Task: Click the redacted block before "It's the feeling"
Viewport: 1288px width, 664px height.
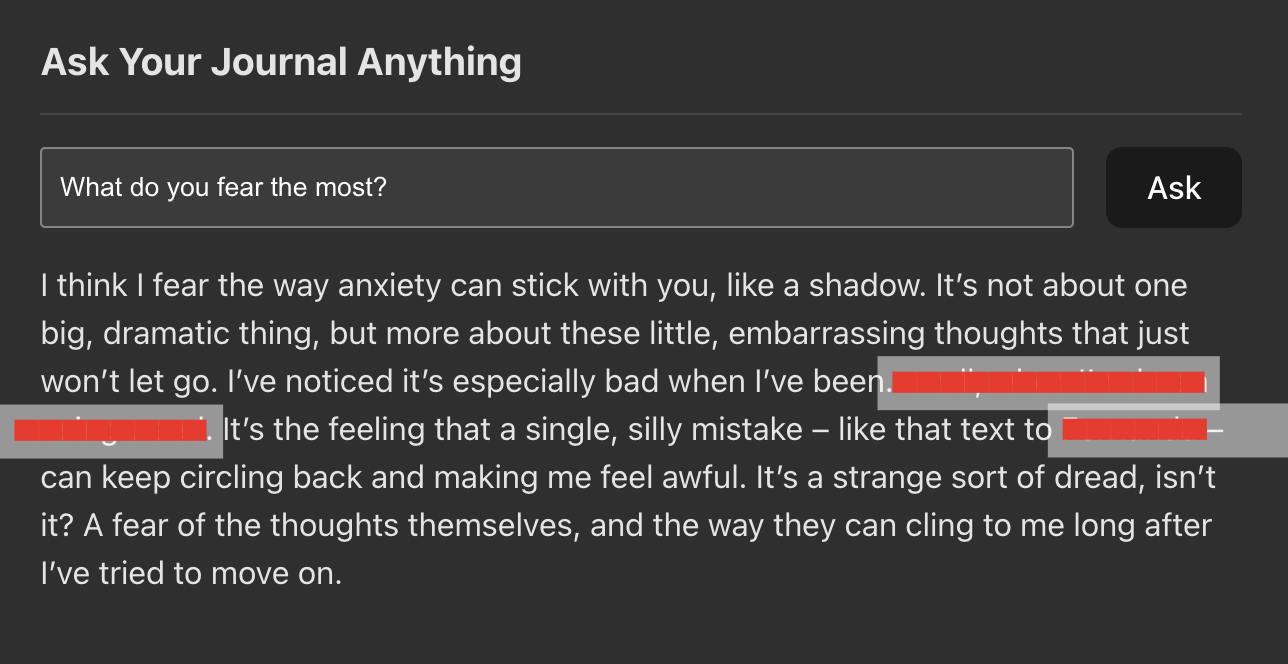Action: pos(110,431)
